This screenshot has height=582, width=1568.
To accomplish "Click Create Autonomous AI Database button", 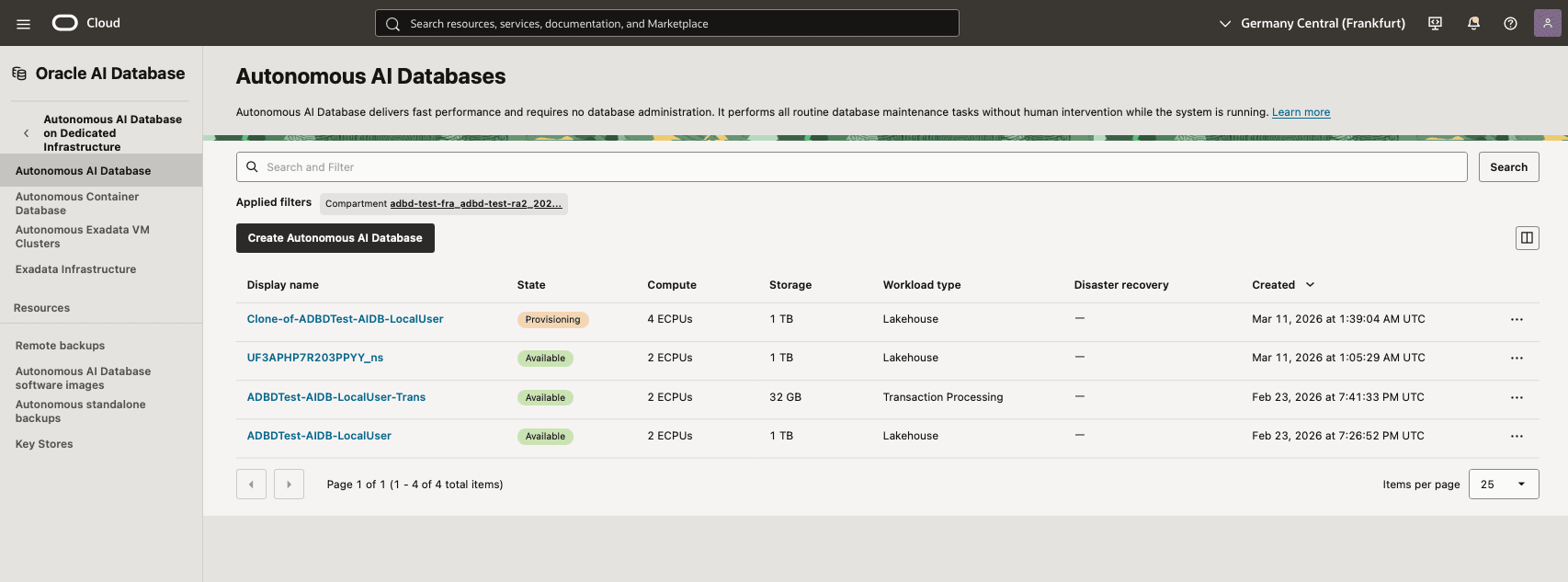I will 335,238.
